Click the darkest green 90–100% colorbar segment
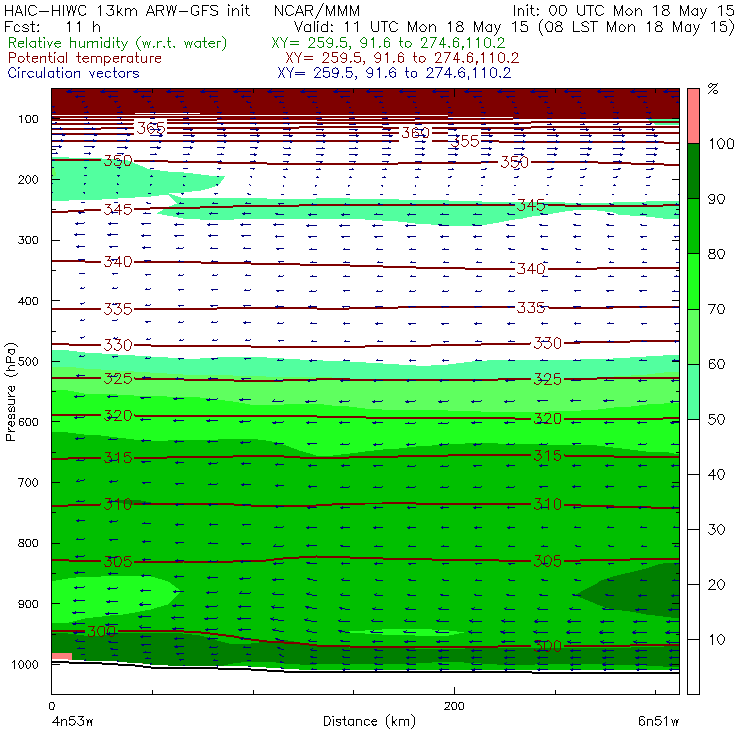This screenshot has width=740, height=740. pyautogui.click(x=693, y=171)
